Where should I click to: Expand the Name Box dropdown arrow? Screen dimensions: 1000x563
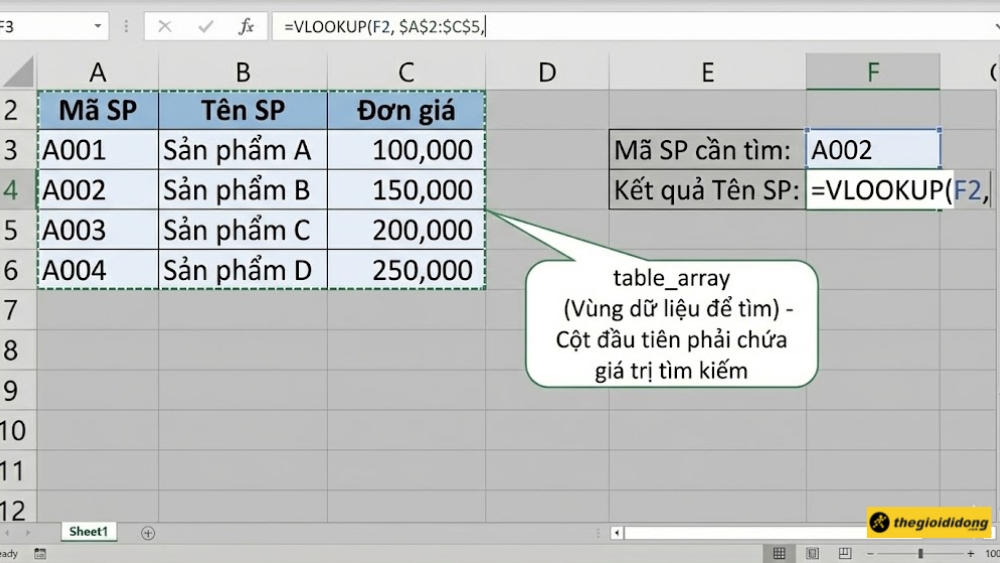(x=98, y=26)
